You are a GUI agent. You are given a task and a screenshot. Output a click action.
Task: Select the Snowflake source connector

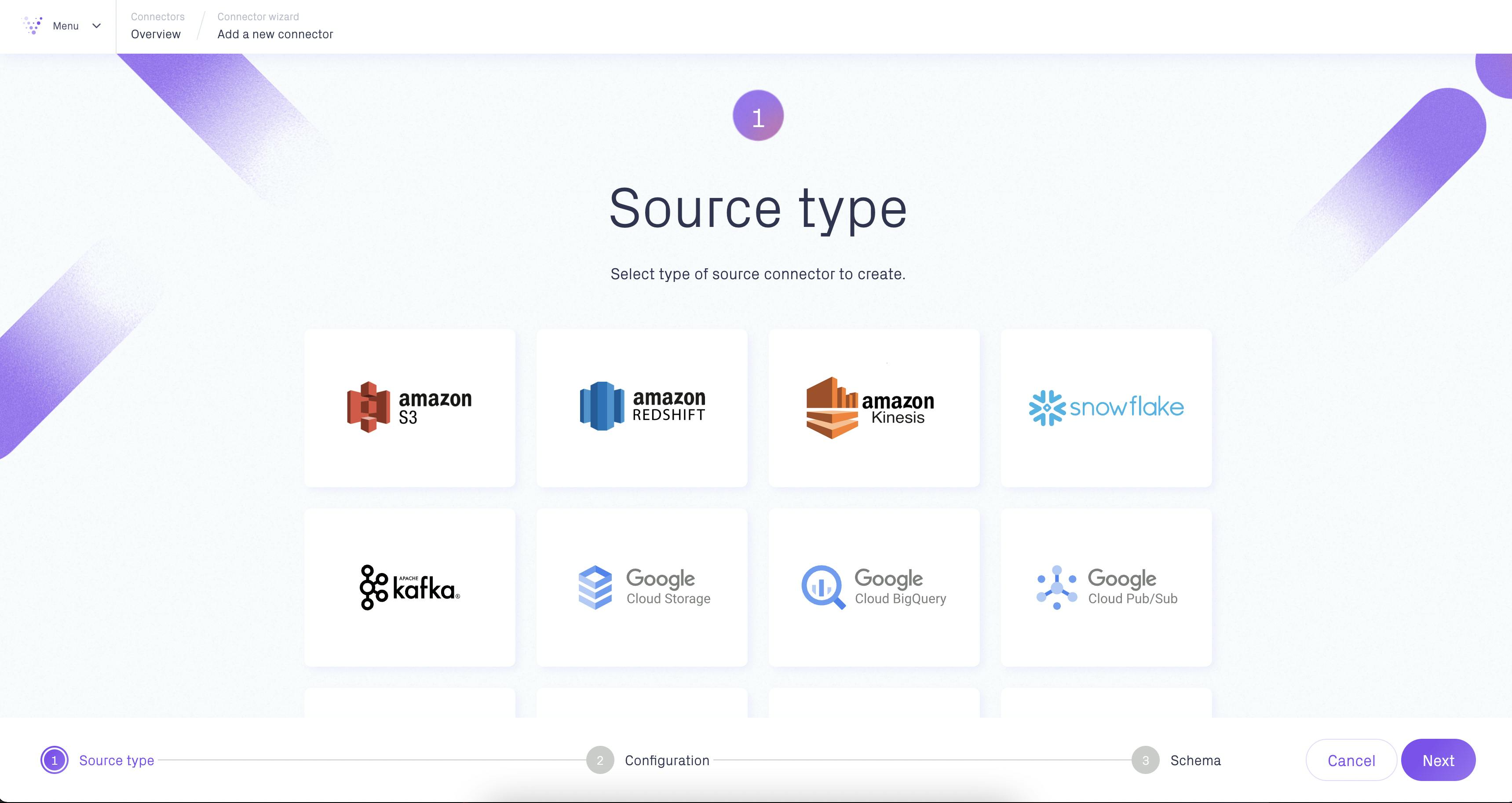tap(1107, 408)
